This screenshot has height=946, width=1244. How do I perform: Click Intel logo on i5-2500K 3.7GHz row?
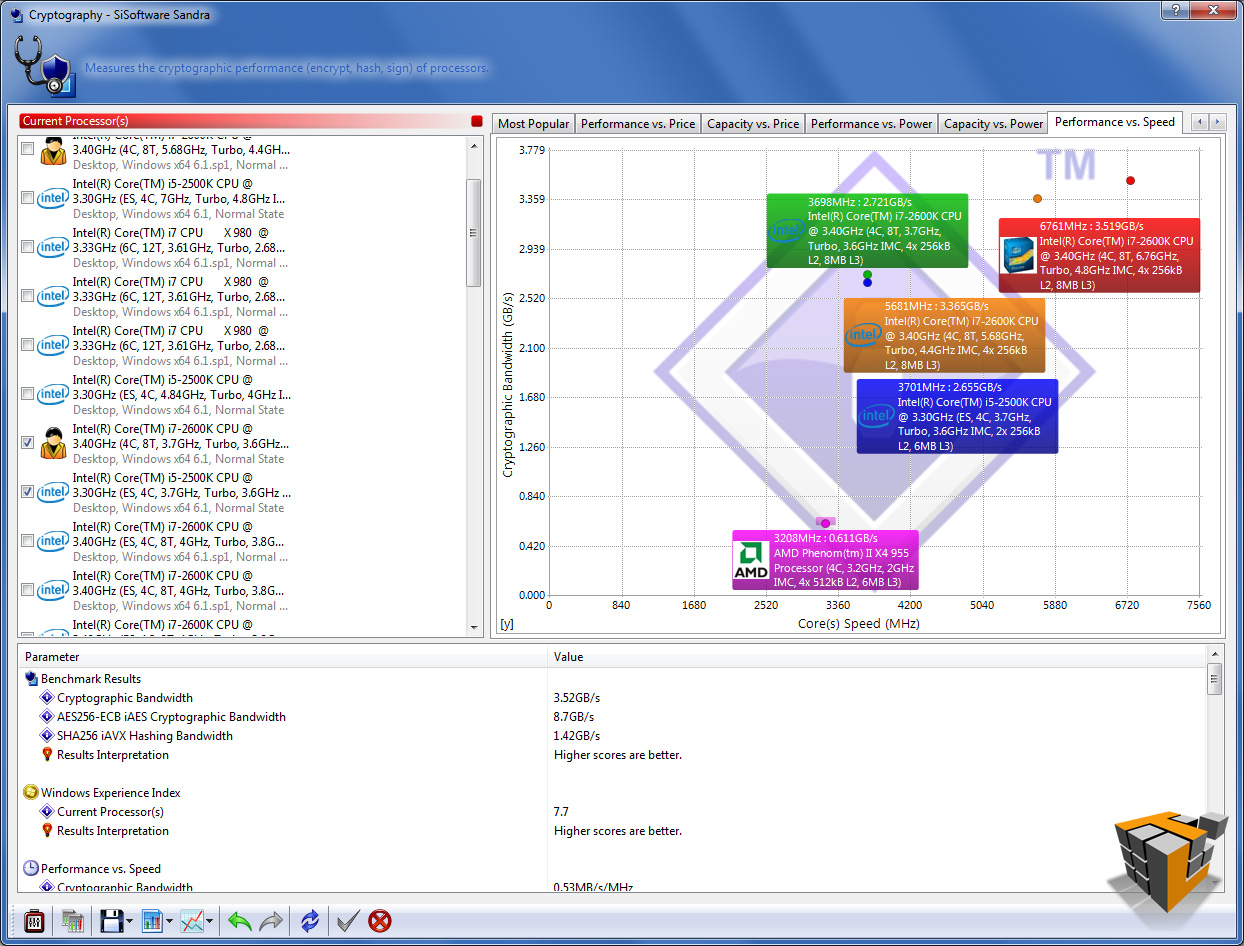click(53, 492)
